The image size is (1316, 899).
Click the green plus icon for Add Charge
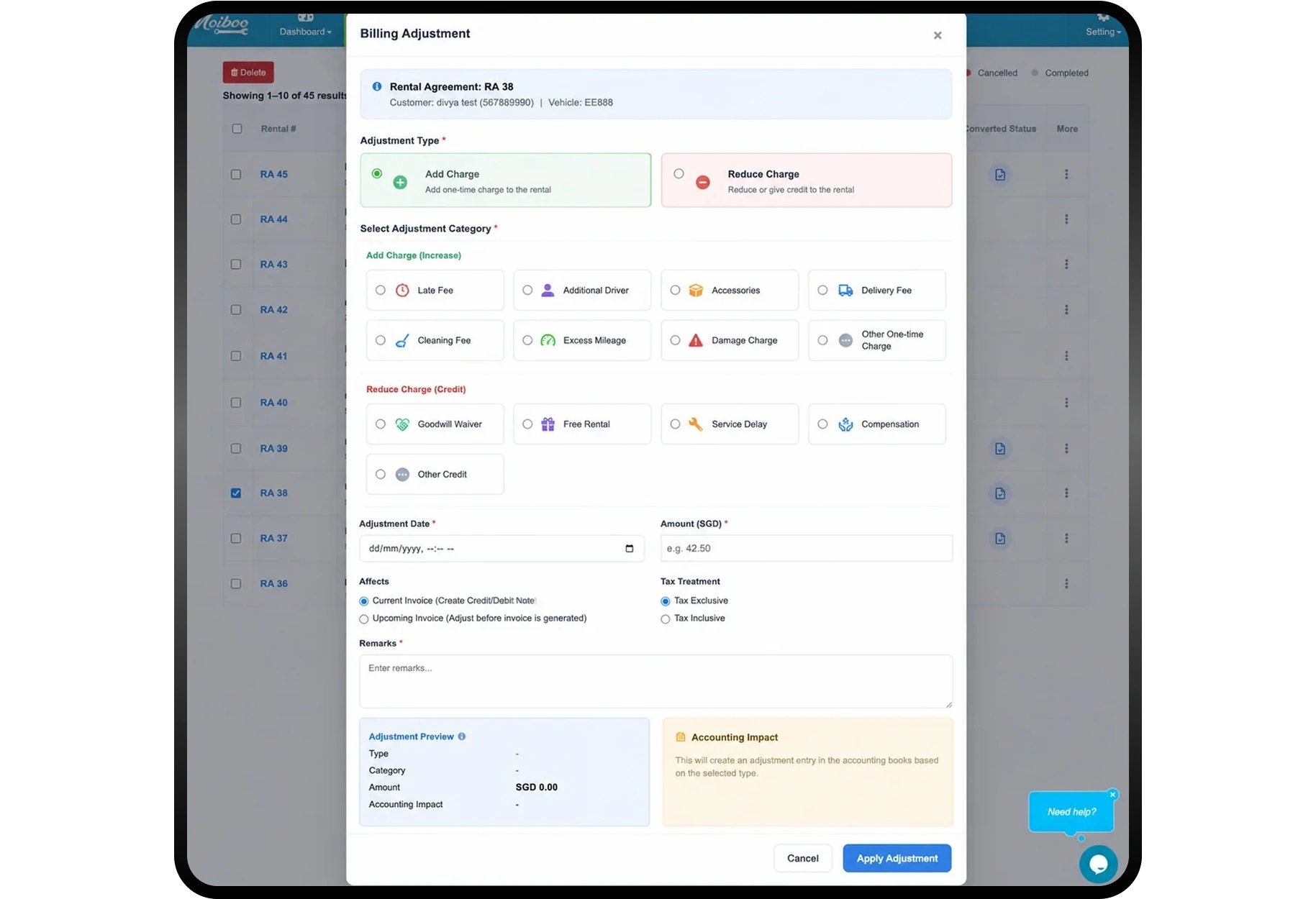click(x=400, y=183)
